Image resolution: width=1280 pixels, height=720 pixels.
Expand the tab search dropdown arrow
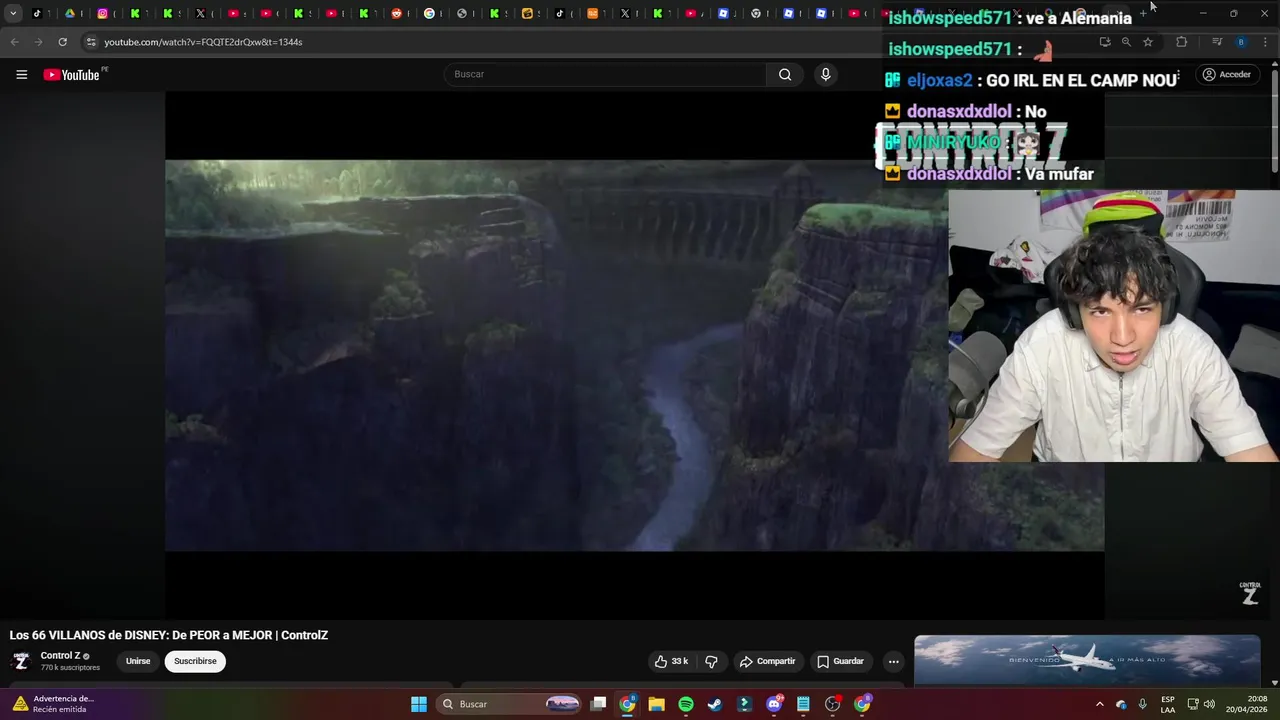(13, 13)
